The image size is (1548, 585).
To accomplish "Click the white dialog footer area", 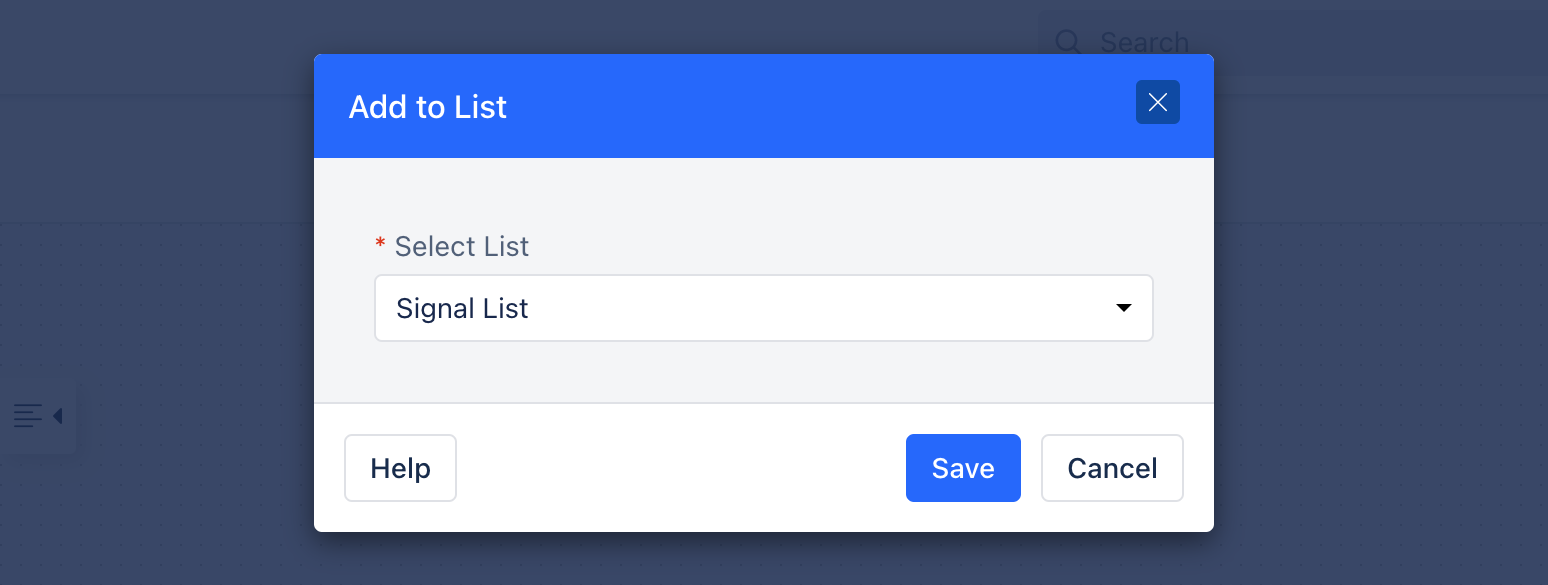I will coord(680,468).
